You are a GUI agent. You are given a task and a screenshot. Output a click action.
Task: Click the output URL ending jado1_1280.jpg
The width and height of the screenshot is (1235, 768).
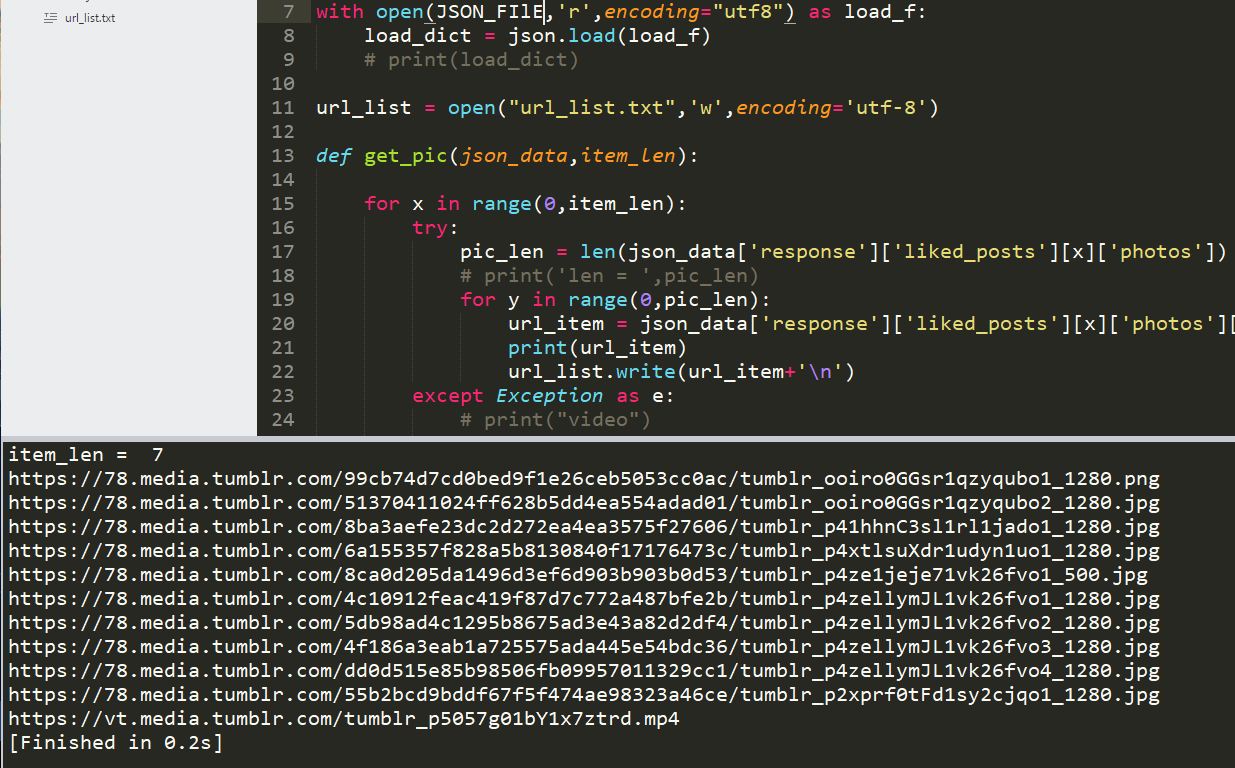[x=584, y=527]
